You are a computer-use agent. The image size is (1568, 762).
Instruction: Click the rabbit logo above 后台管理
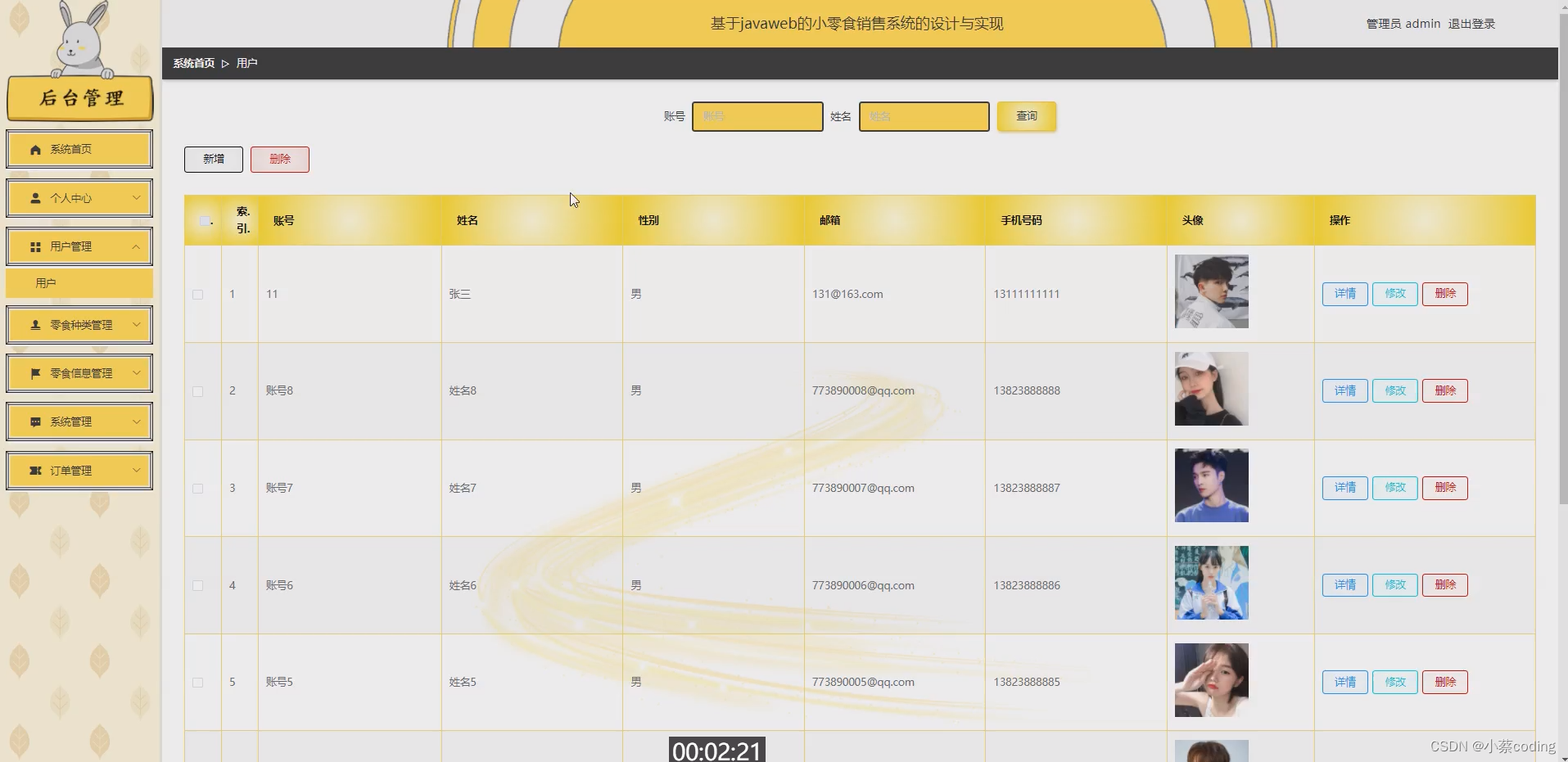[82, 39]
